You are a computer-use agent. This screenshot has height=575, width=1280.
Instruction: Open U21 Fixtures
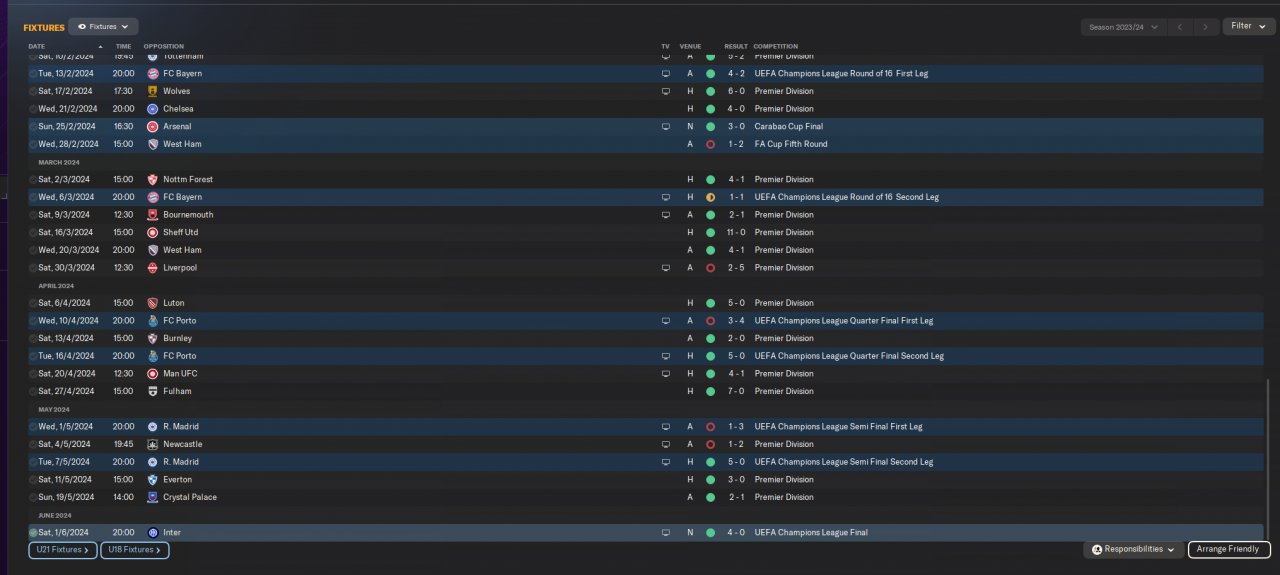[63, 550]
